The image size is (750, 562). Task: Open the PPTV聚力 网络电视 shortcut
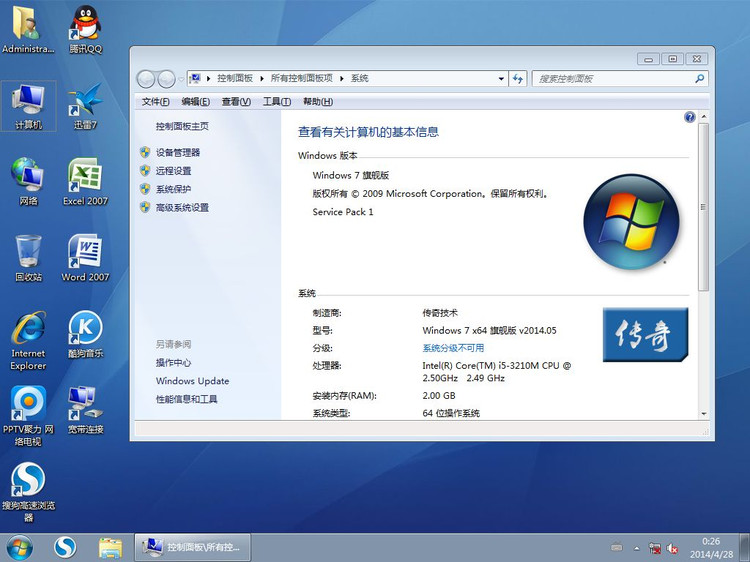(28, 416)
